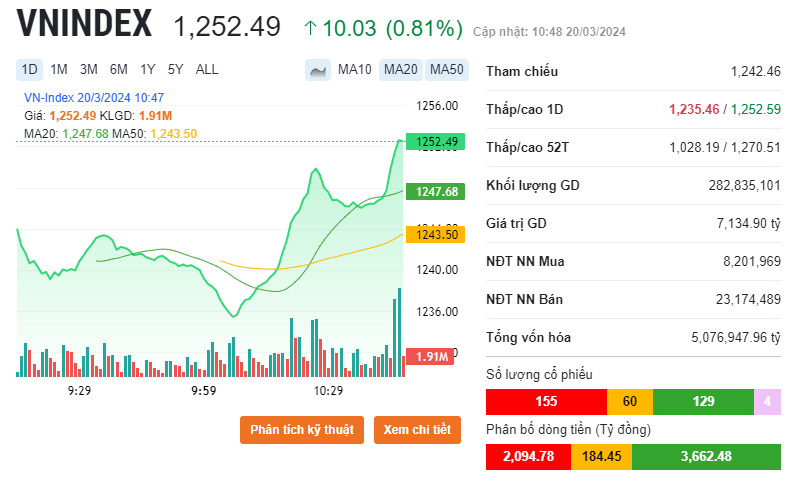Screen dimensions: 798x481
Task: Switch to the 1Y time range
Action: [148, 70]
